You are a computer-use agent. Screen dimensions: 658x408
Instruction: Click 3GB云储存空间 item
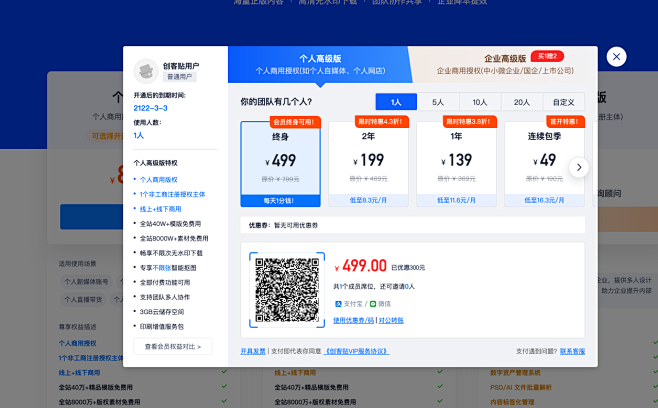(162, 312)
